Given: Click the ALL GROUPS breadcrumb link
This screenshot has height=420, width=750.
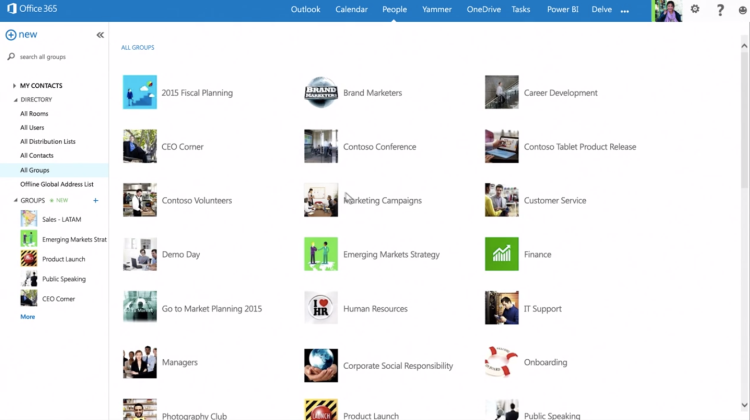Looking at the screenshot, I should (138, 47).
